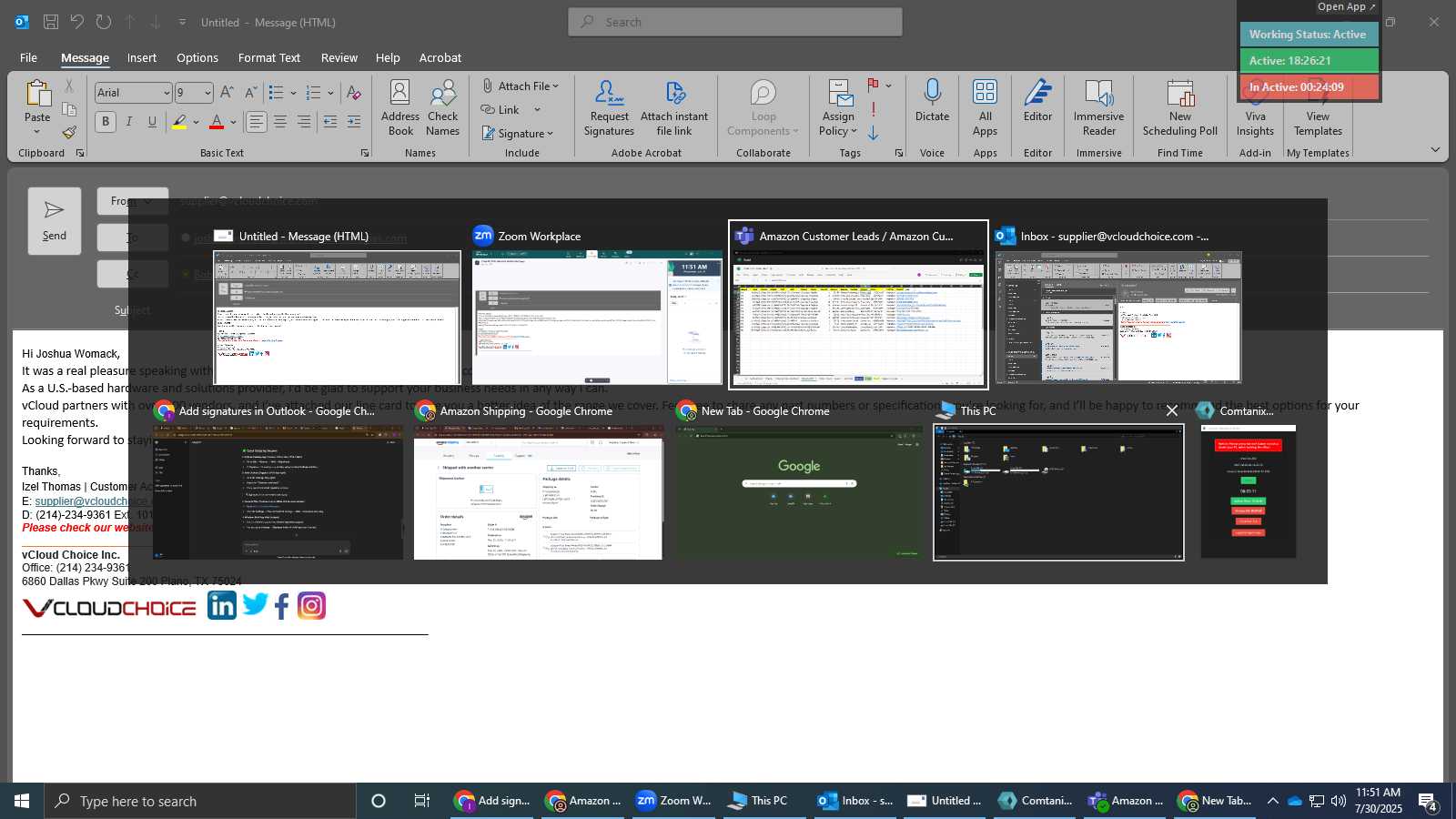Viewport: 1456px width, 819px height.
Task: Click LinkedIn icon in email signature
Action: coord(222,606)
